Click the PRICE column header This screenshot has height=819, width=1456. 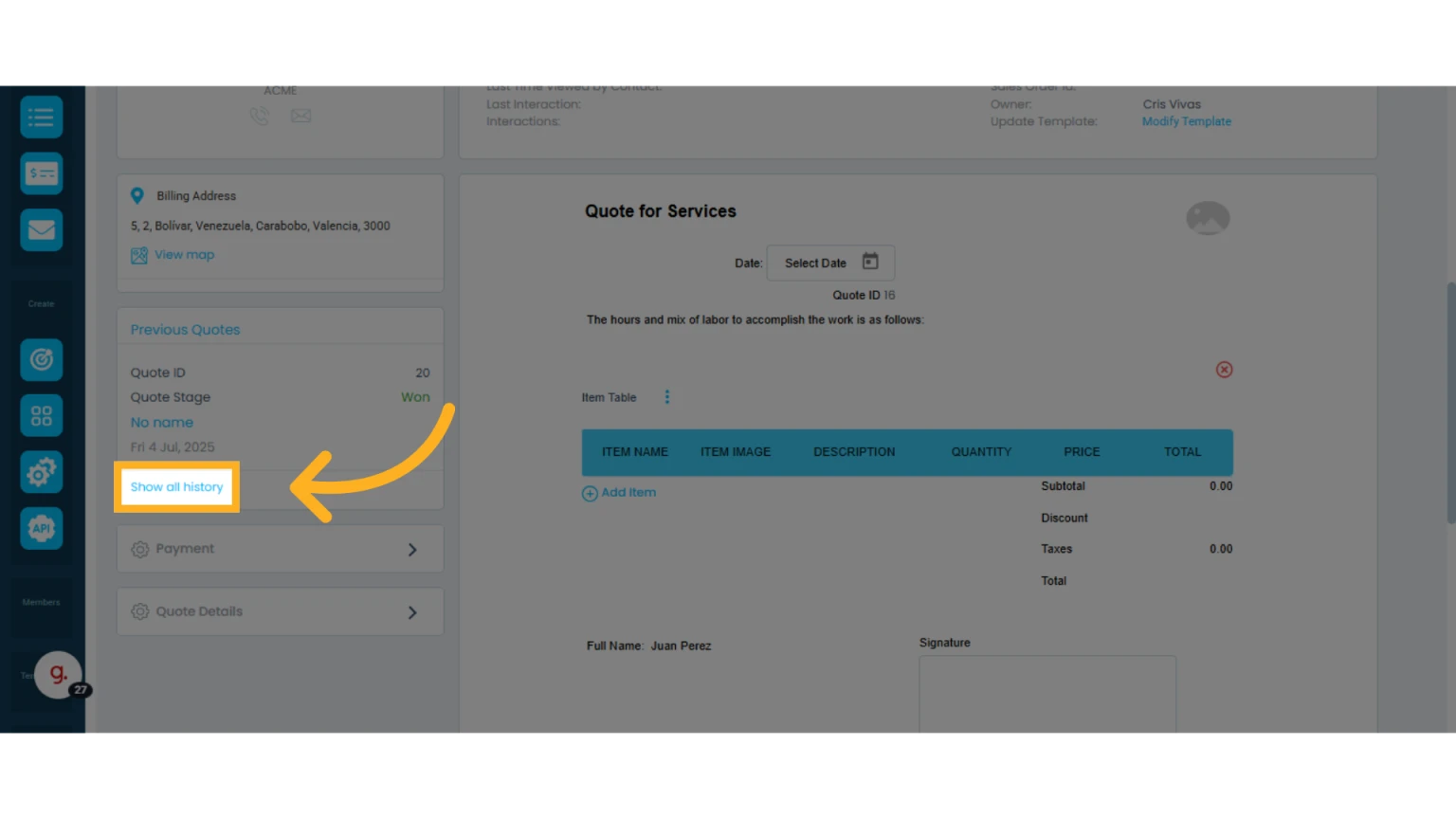tap(1082, 452)
